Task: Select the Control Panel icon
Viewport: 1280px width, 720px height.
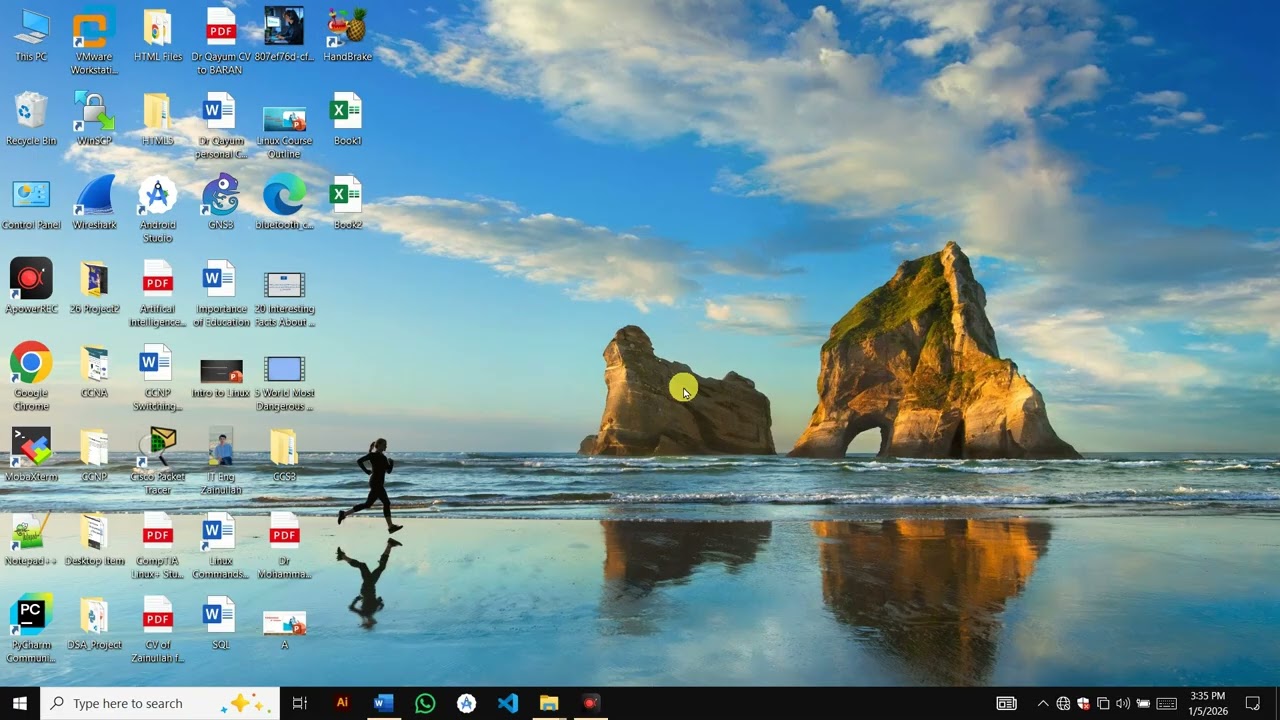Action: pyautogui.click(x=31, y=203)
